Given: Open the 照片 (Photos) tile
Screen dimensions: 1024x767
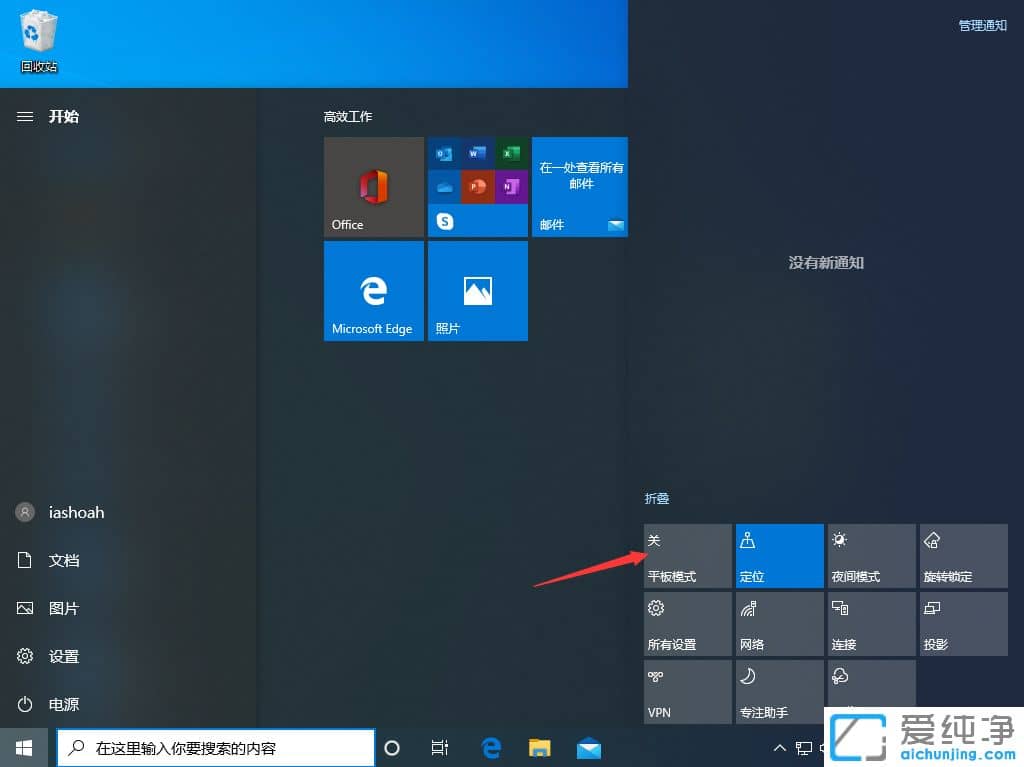Looking at the screenshot, I should [478, 291].
